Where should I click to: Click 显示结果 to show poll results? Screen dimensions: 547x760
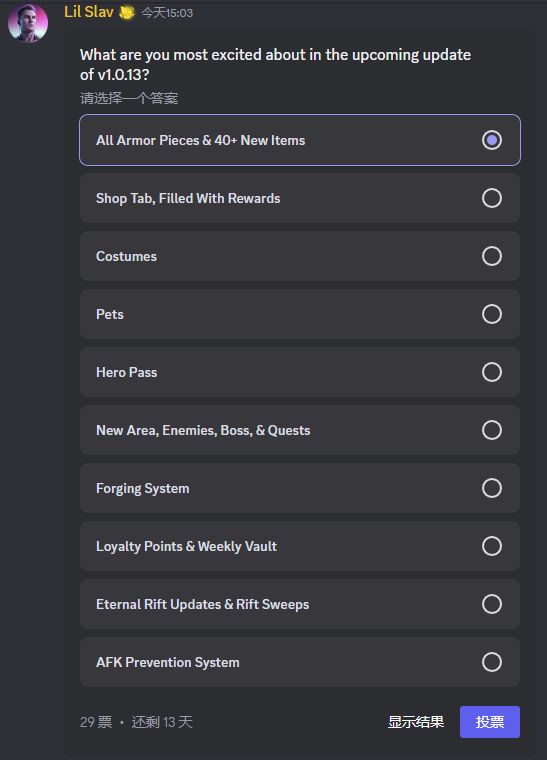416,722
